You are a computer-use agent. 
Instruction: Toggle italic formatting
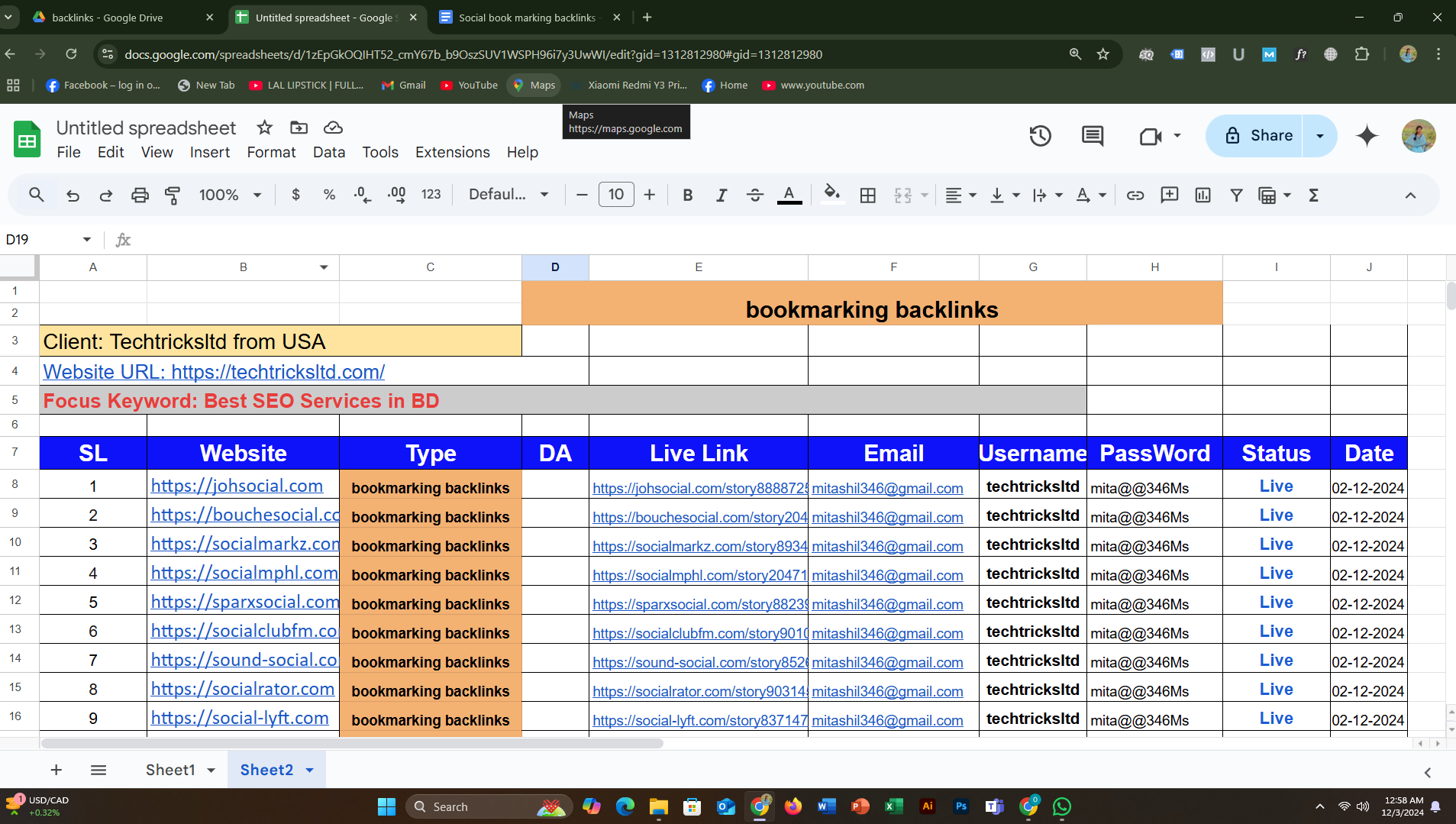(721, 195)
